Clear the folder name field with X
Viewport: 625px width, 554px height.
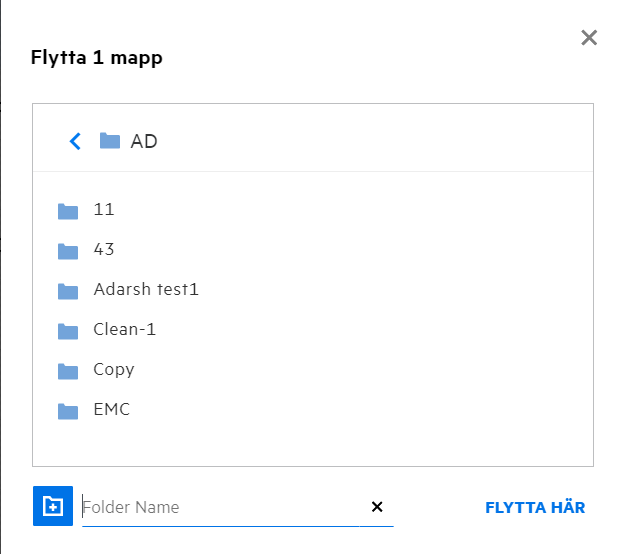click(x=377, y=507)
